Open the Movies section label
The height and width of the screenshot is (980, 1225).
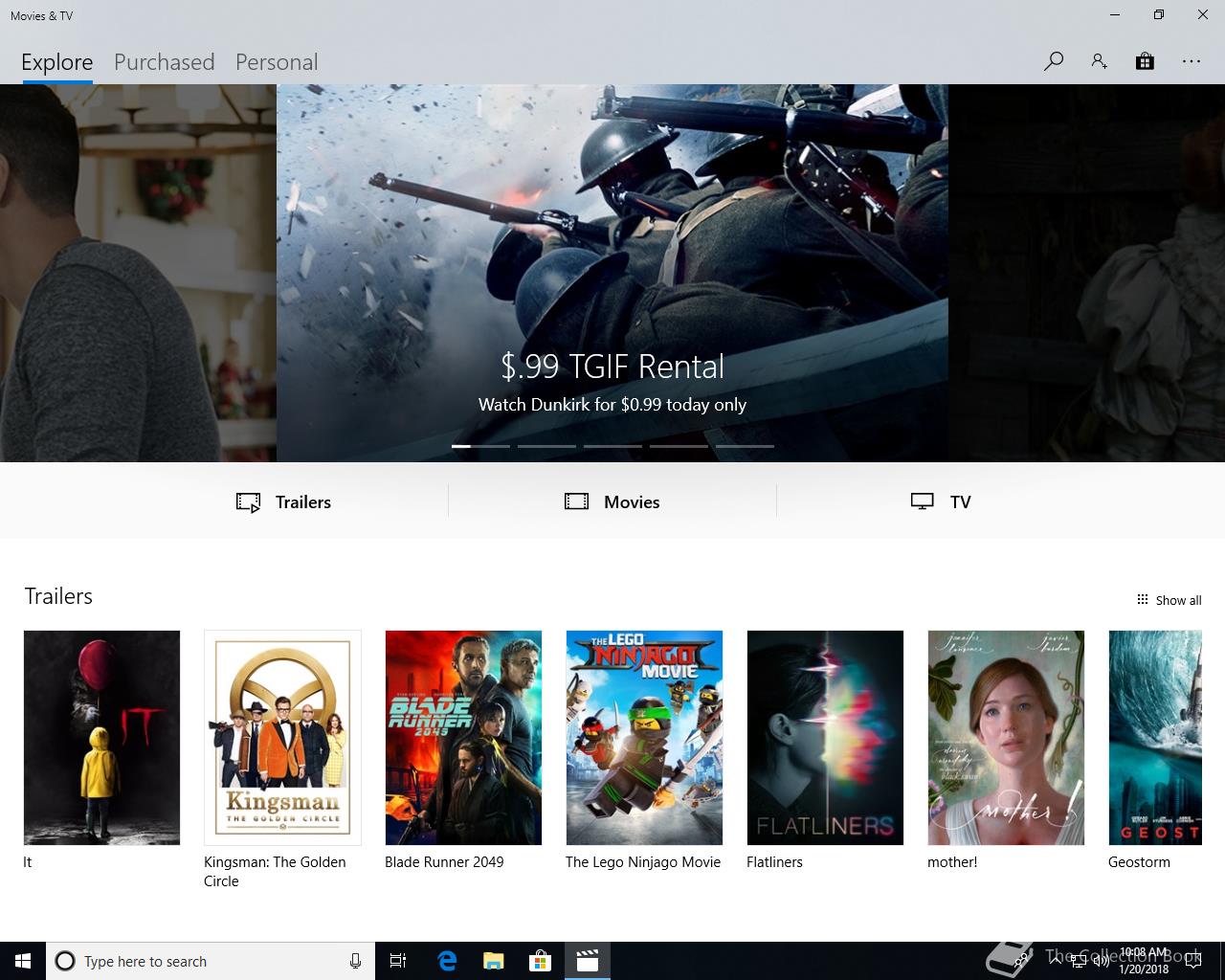[x=632, y=502]
